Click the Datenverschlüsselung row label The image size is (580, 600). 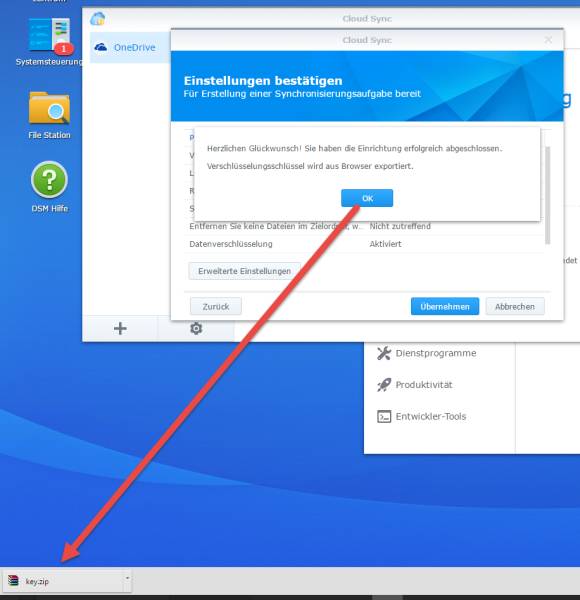point(231,244)
